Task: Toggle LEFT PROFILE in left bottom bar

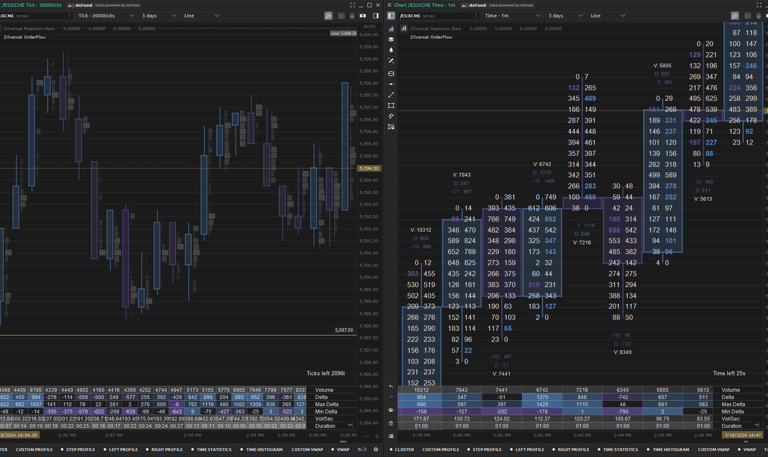Action: pos(120,449)
